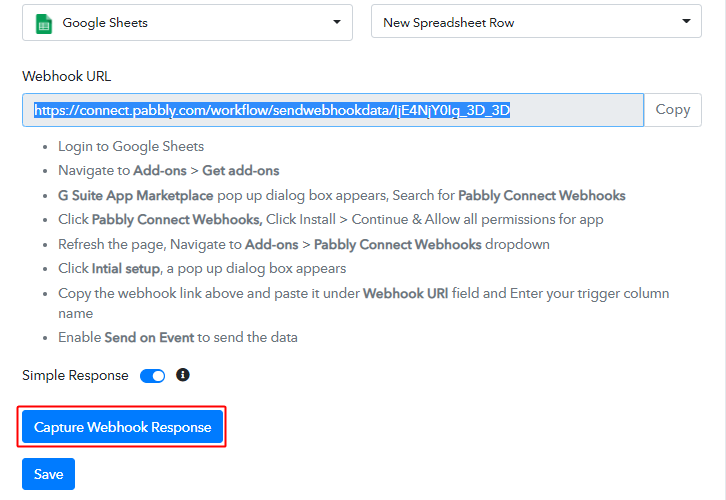
Task: Expand the New Spreadsheet Row trigger dropdown
Action: coord(536,21)
